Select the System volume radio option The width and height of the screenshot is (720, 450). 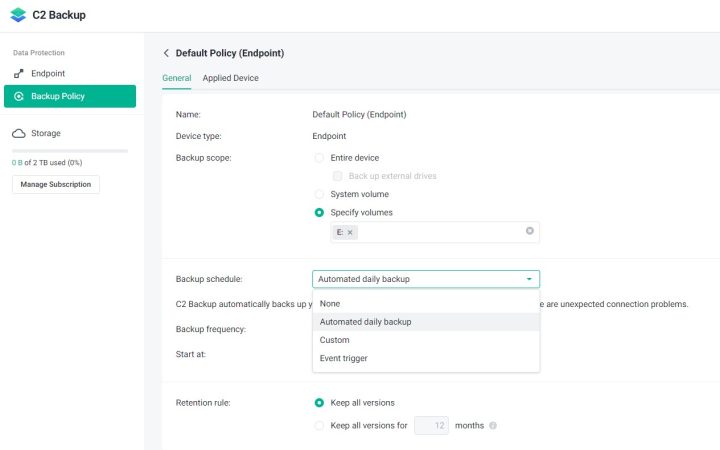point(319,194)
